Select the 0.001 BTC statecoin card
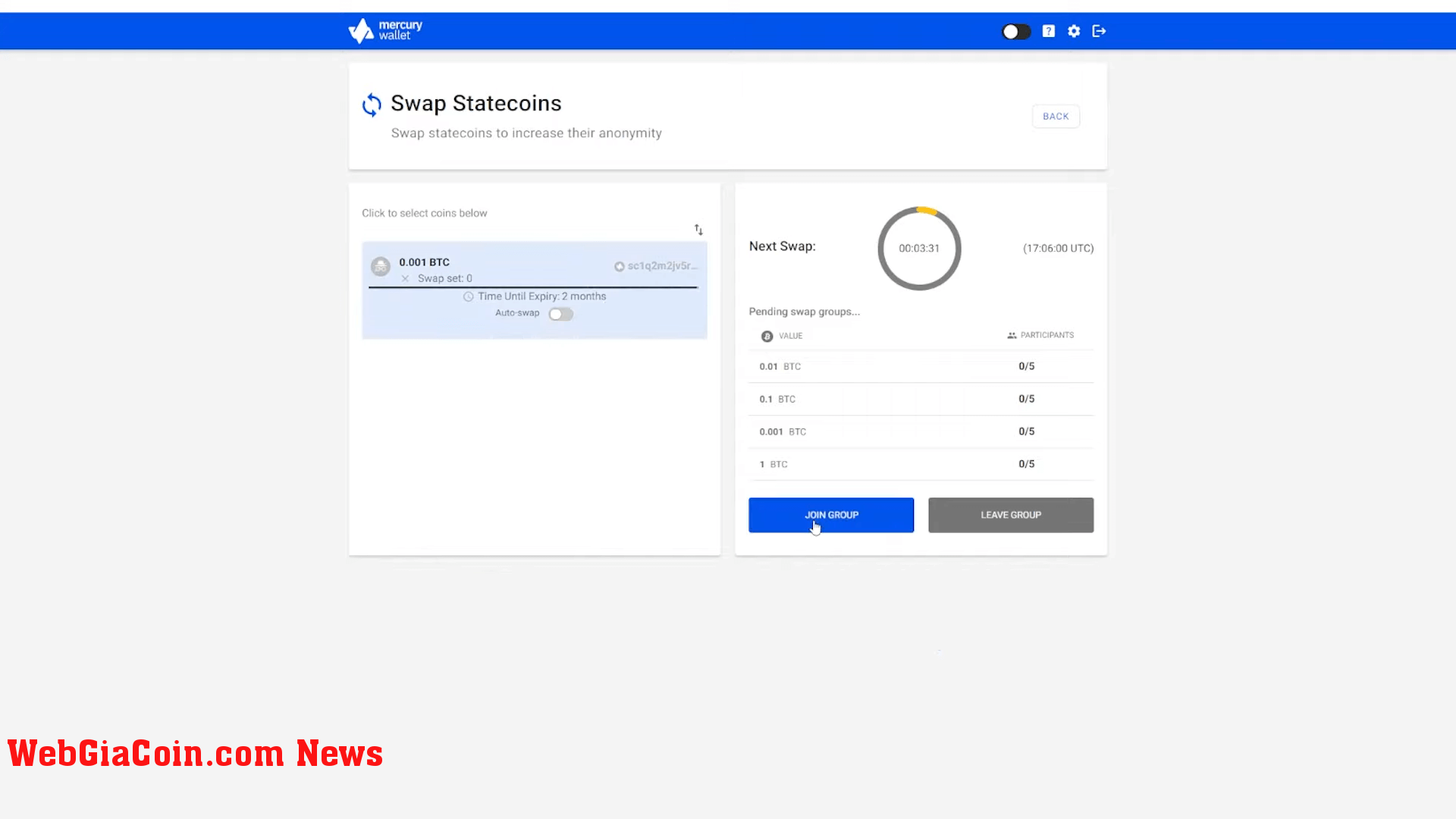Image resolution: width=1456 pixels, height=819 pixels. 535,290
